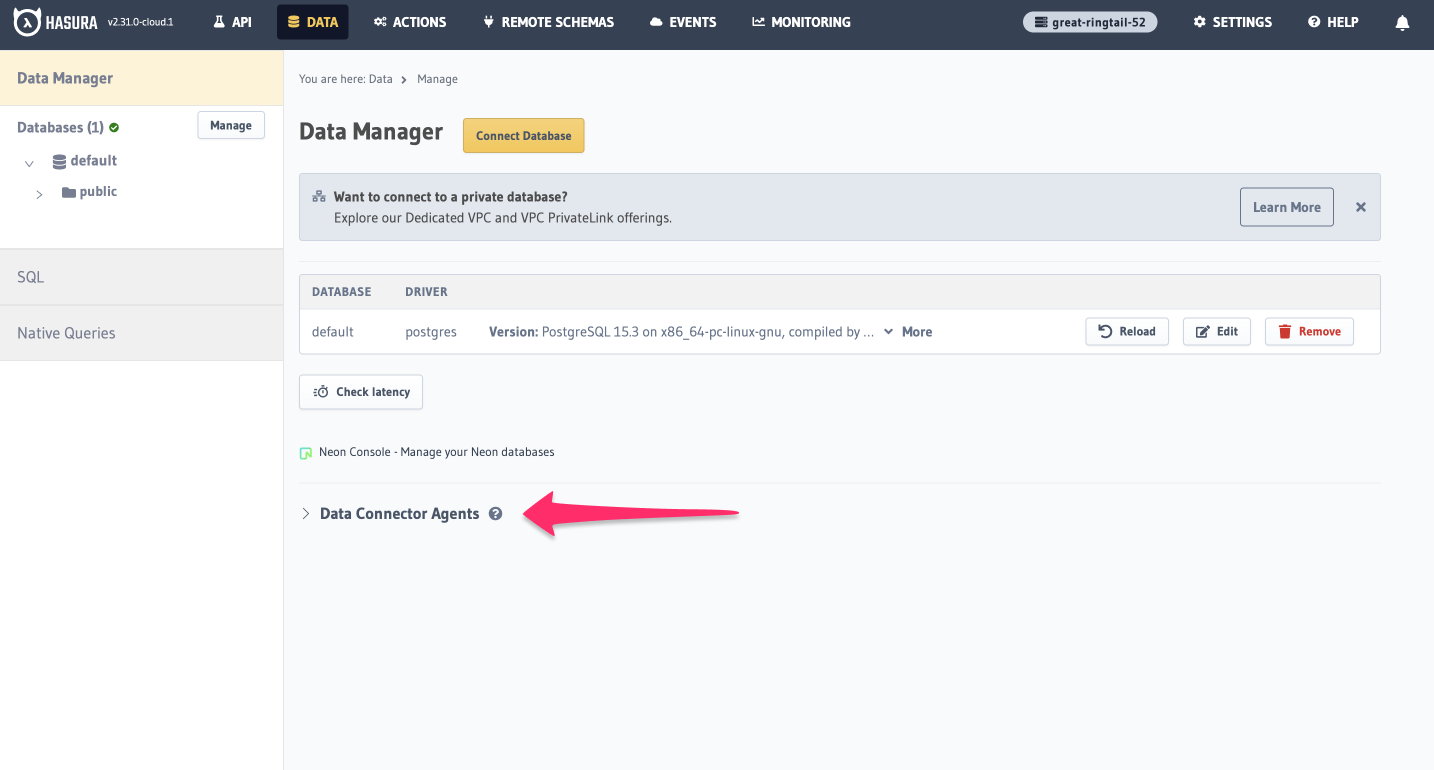Open Learn More about private databases

click(x=1286, y=207)
